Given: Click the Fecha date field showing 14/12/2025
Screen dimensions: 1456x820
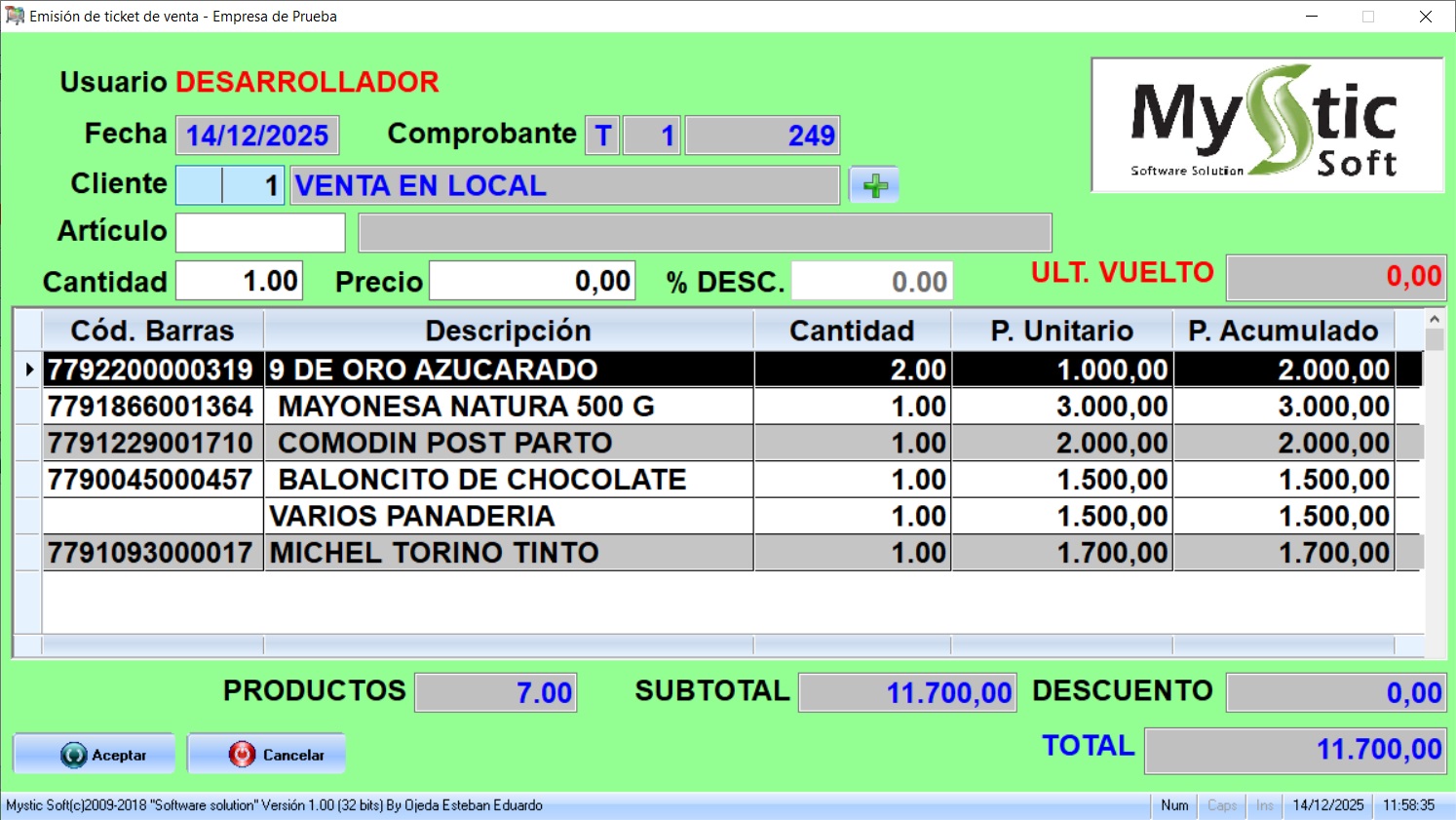Looking at the screenshot, I should click(257, 135).
